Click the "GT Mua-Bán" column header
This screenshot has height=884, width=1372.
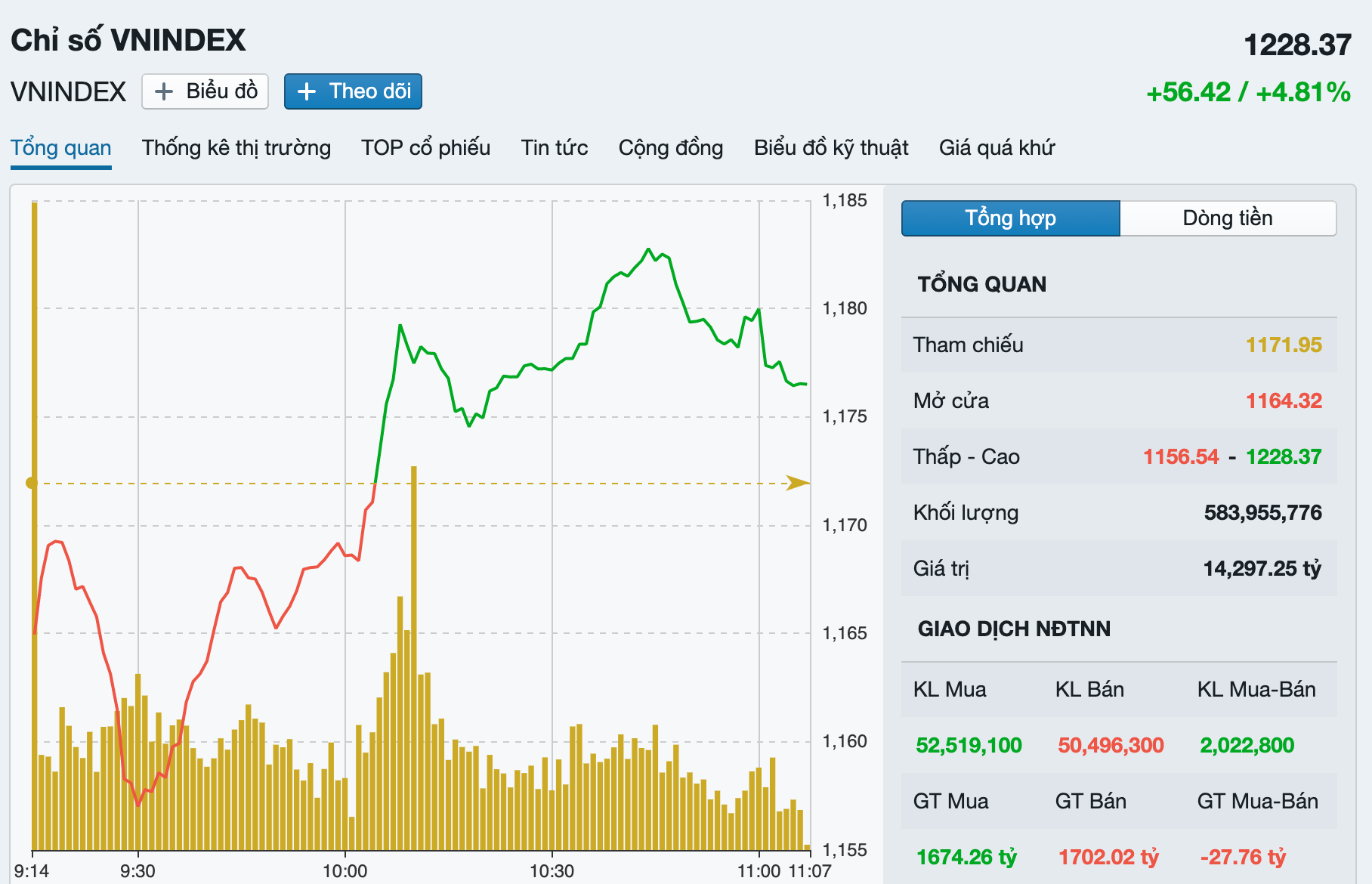1257,802
